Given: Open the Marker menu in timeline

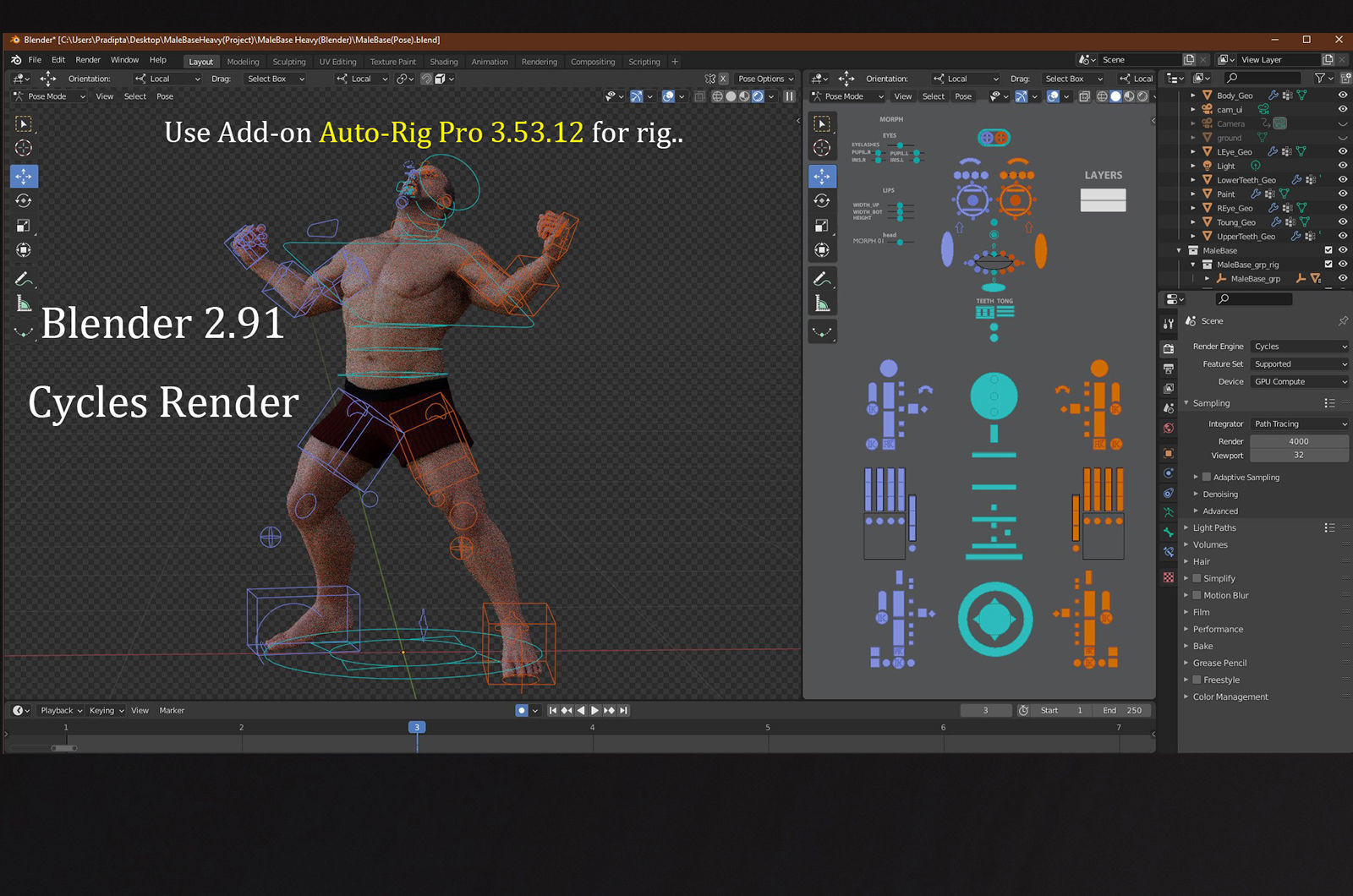Looking at the screenshot, I should [x=172, y=711].
